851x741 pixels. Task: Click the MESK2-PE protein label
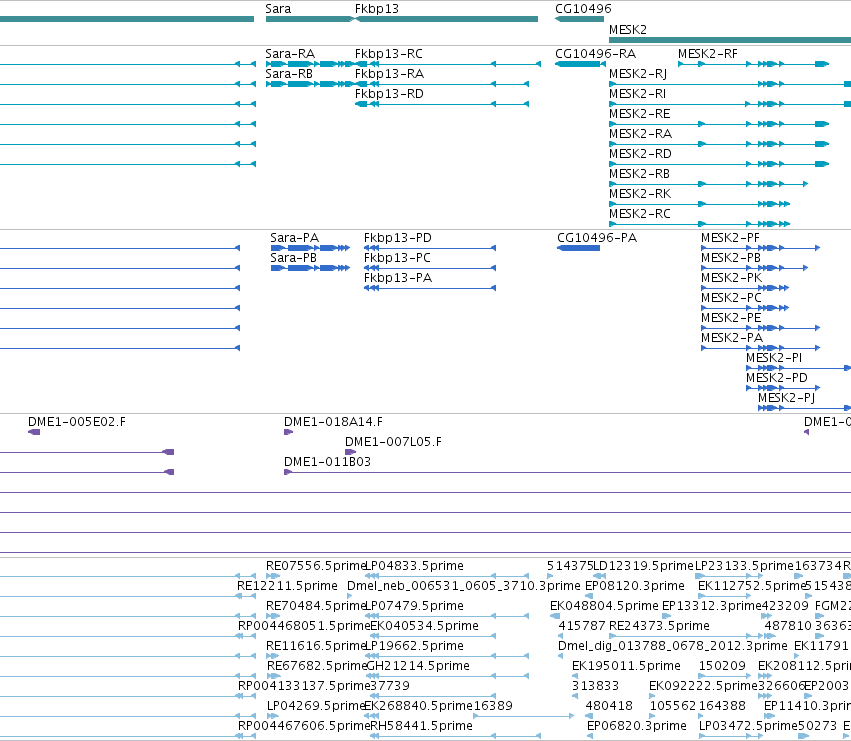click(x=731, y=318)
